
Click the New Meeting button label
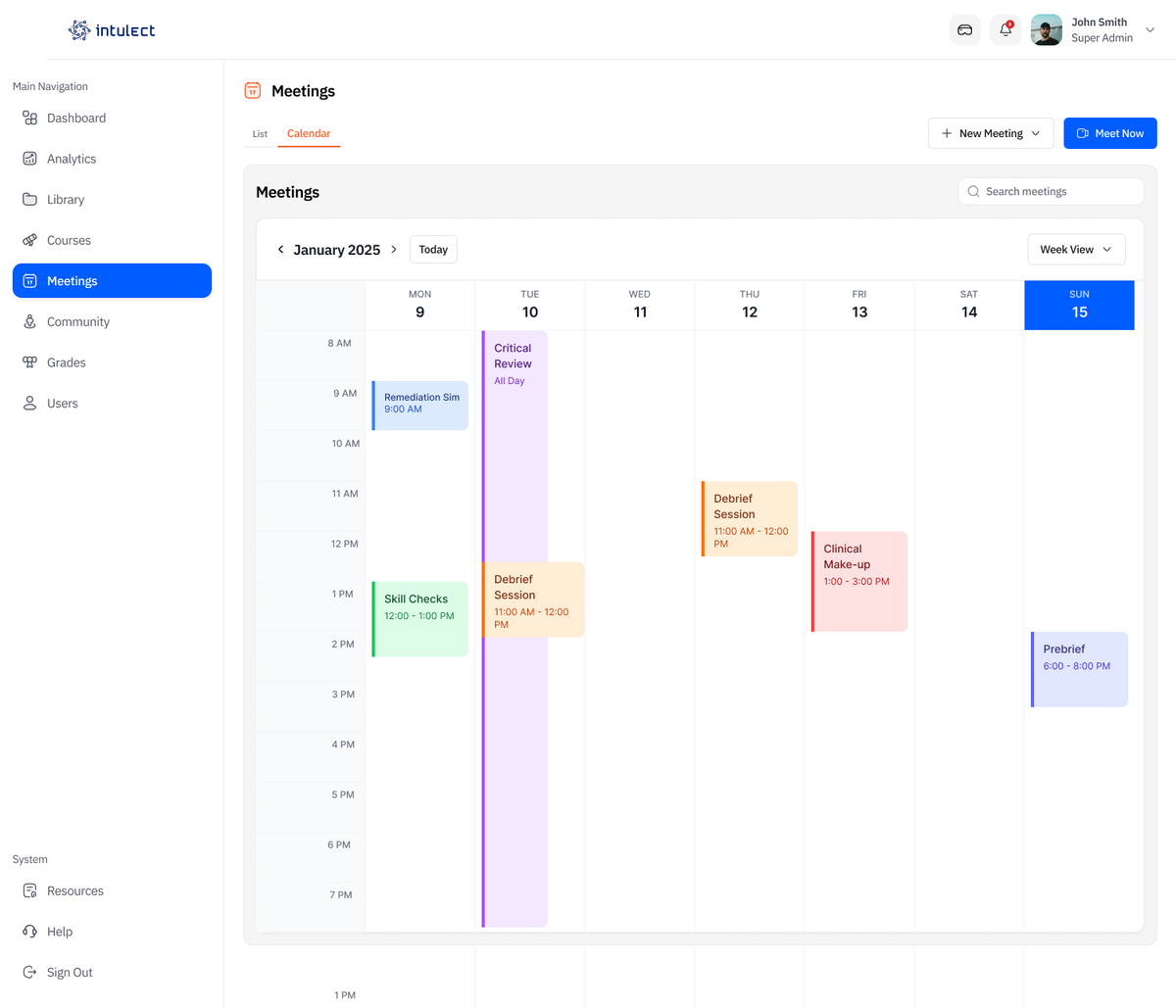tap(991, 133)
